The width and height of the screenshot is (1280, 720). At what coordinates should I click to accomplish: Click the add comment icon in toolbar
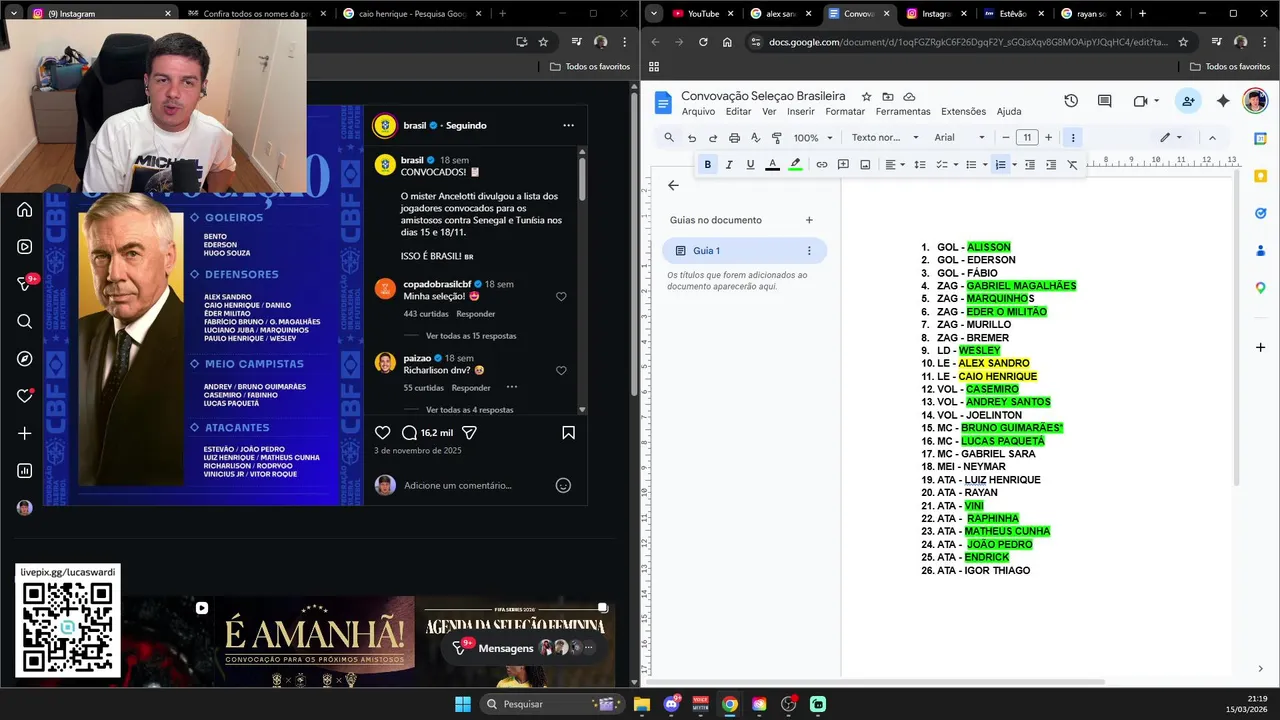(x=843, y=165)
